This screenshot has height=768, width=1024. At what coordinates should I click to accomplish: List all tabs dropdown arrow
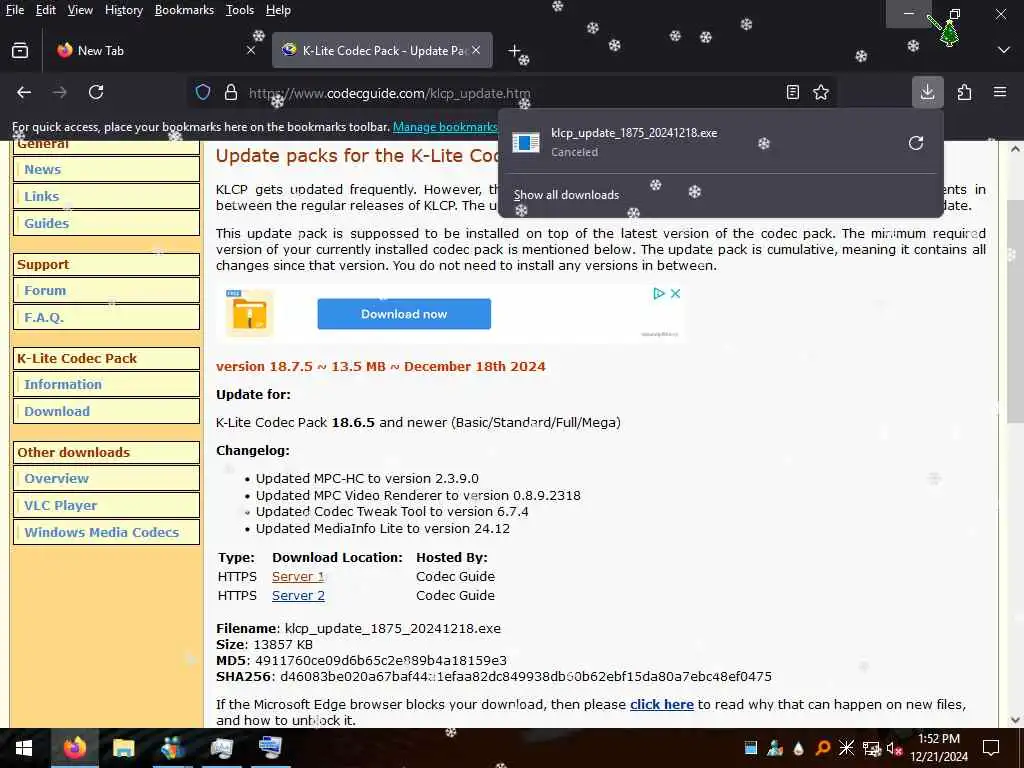pos(1004,50)
